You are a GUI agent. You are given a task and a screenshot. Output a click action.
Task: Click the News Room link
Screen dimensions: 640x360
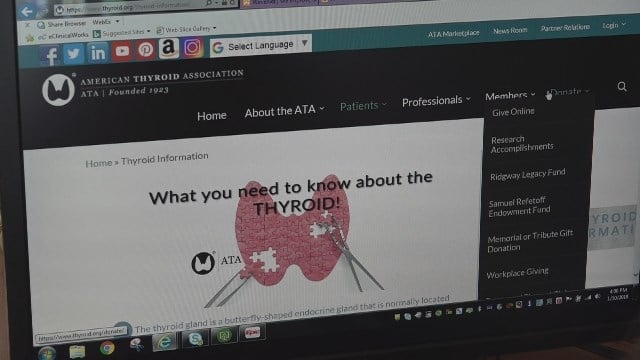click(510, 31)
